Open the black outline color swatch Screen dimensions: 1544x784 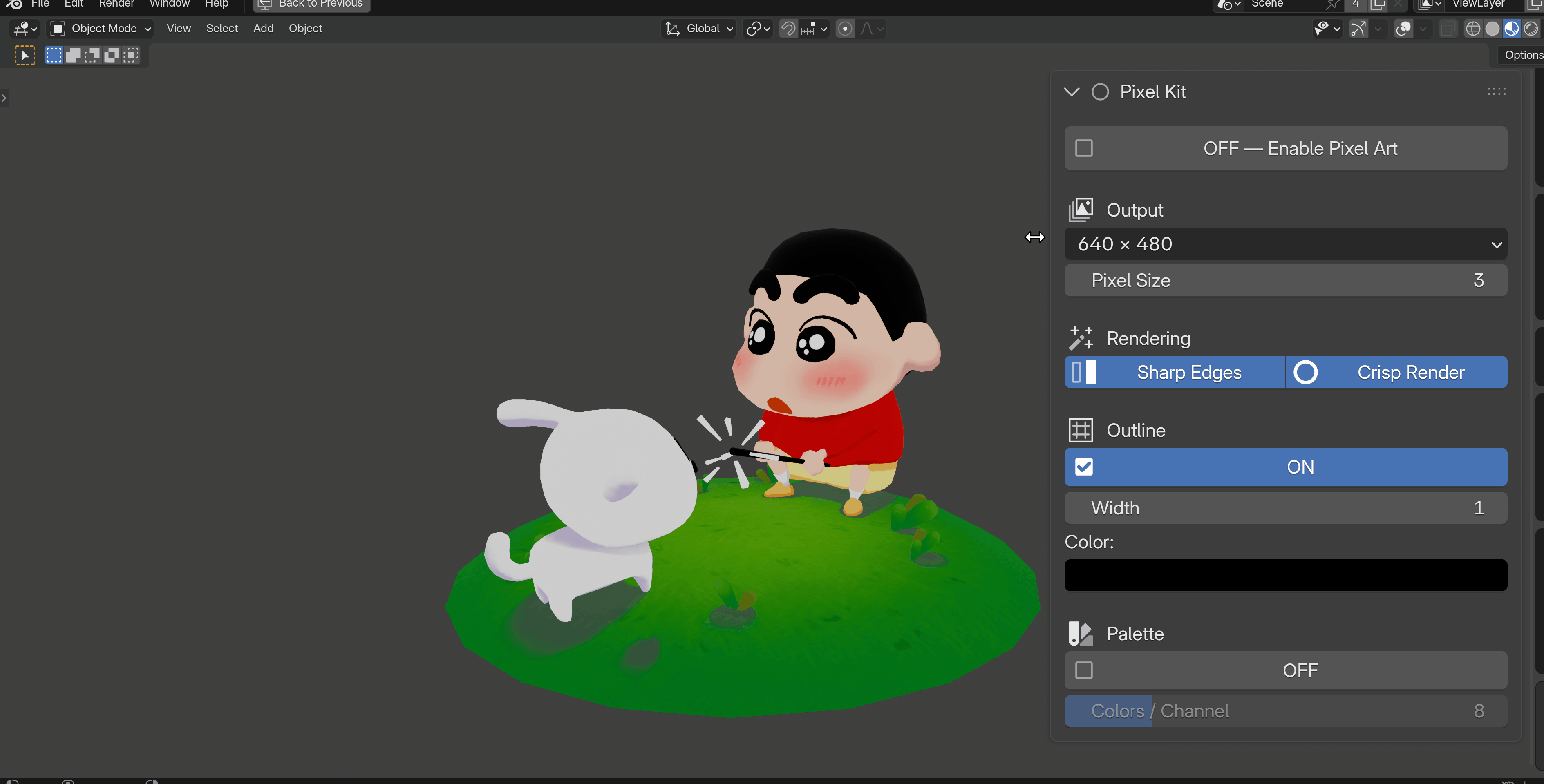(1286, 575)
